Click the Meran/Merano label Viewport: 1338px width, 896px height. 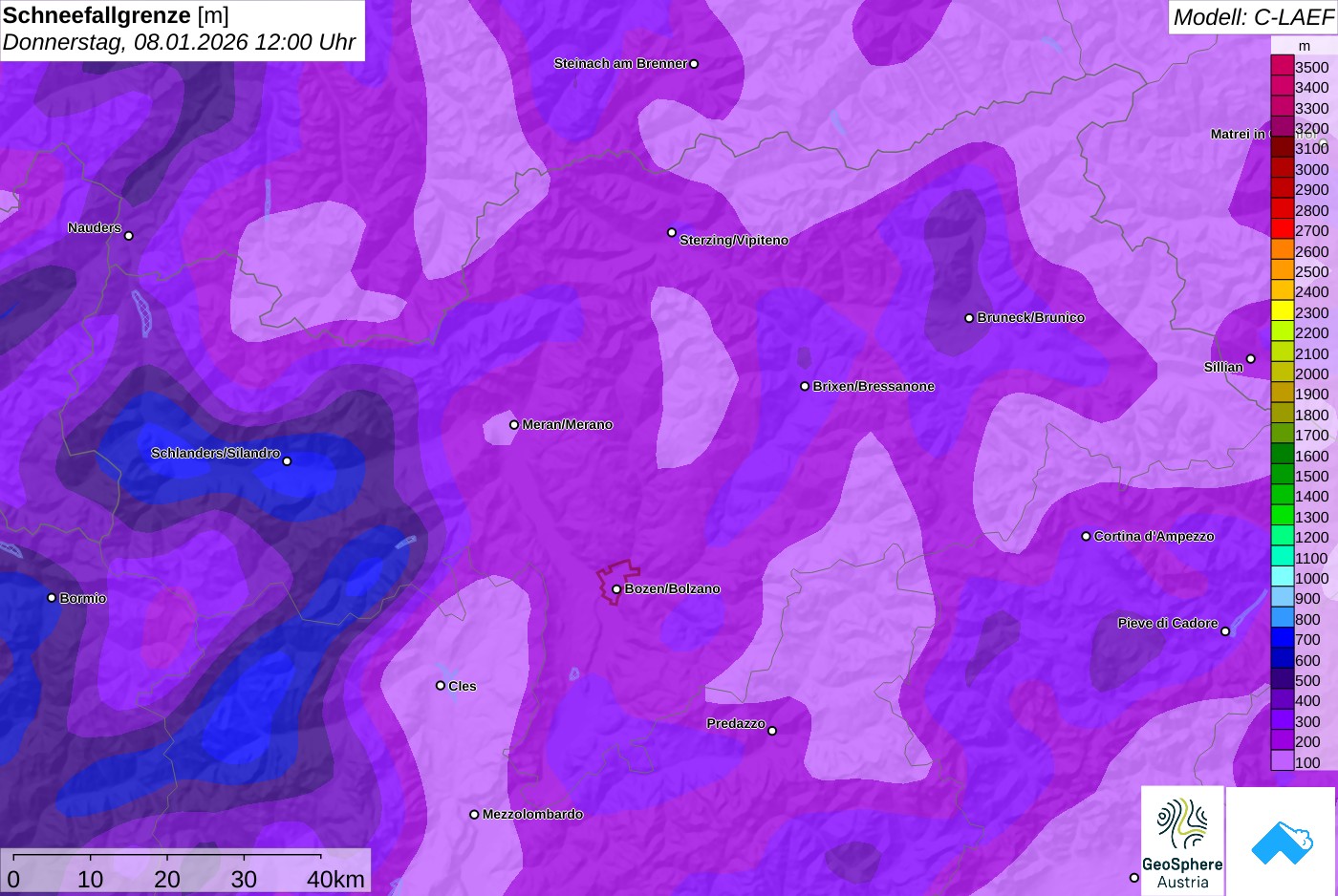pyautogui.click(x=568, y=425)
